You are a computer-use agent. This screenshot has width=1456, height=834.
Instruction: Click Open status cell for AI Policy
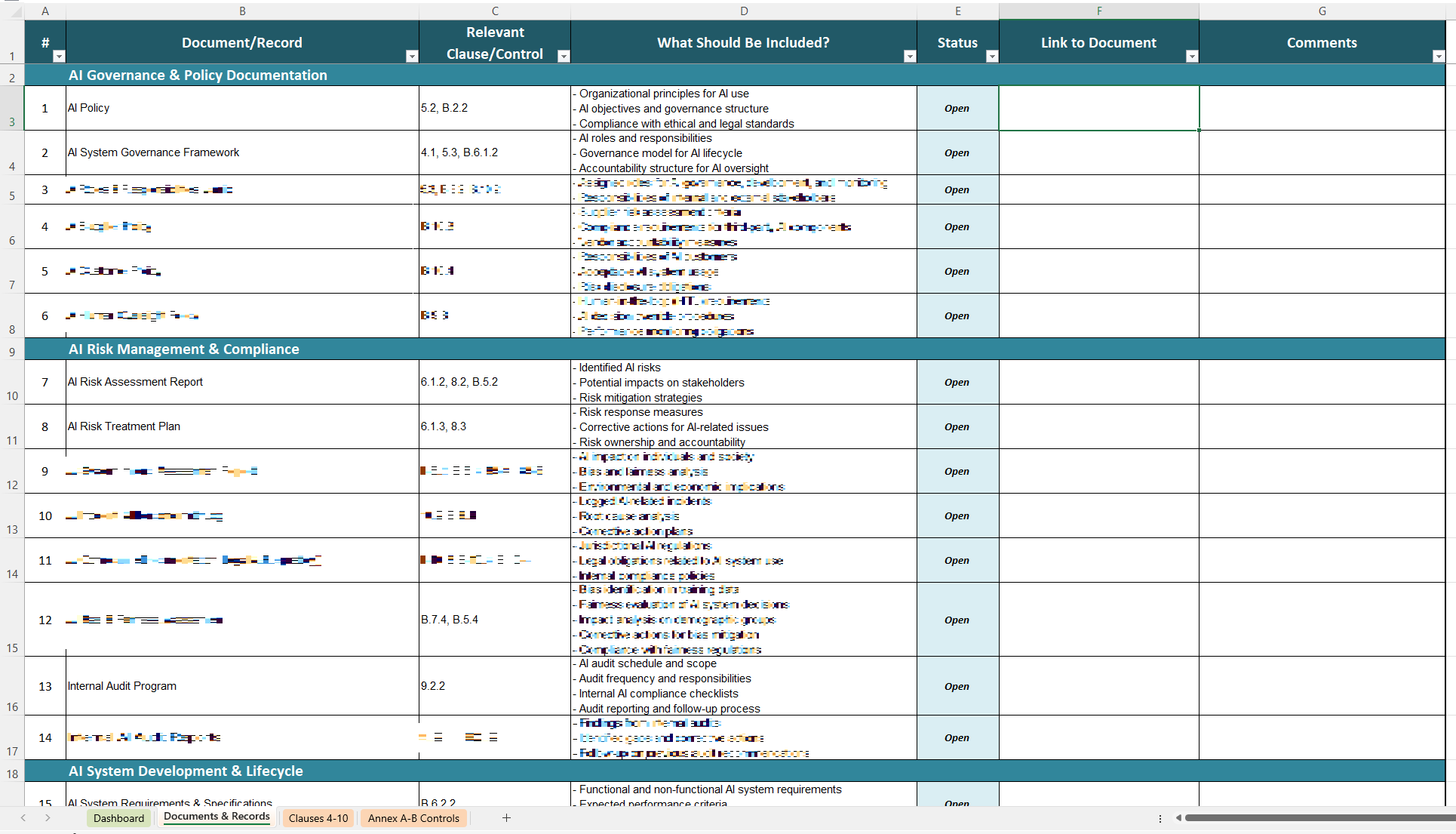coord(957,109)
